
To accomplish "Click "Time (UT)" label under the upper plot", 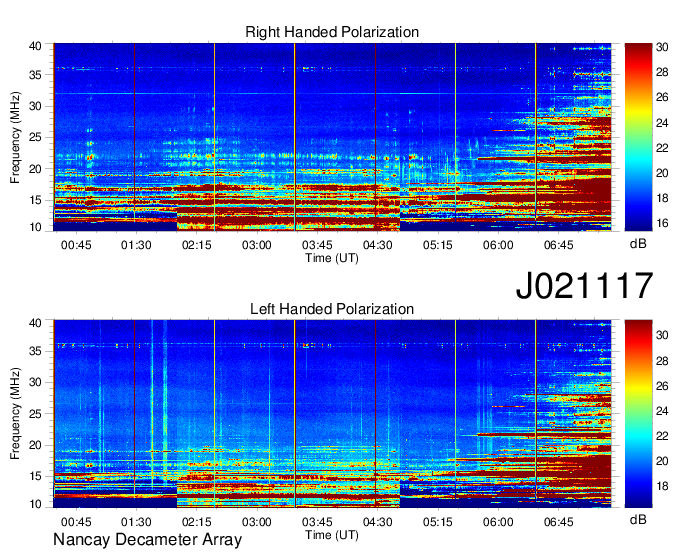I will [x=332, y=258].
